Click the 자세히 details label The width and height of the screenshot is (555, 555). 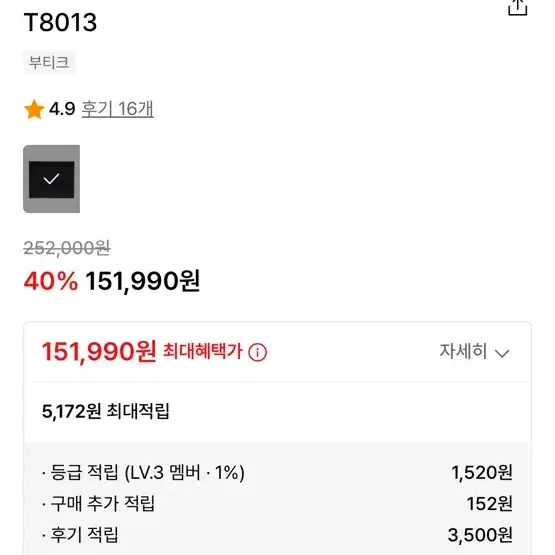point(463,351)
